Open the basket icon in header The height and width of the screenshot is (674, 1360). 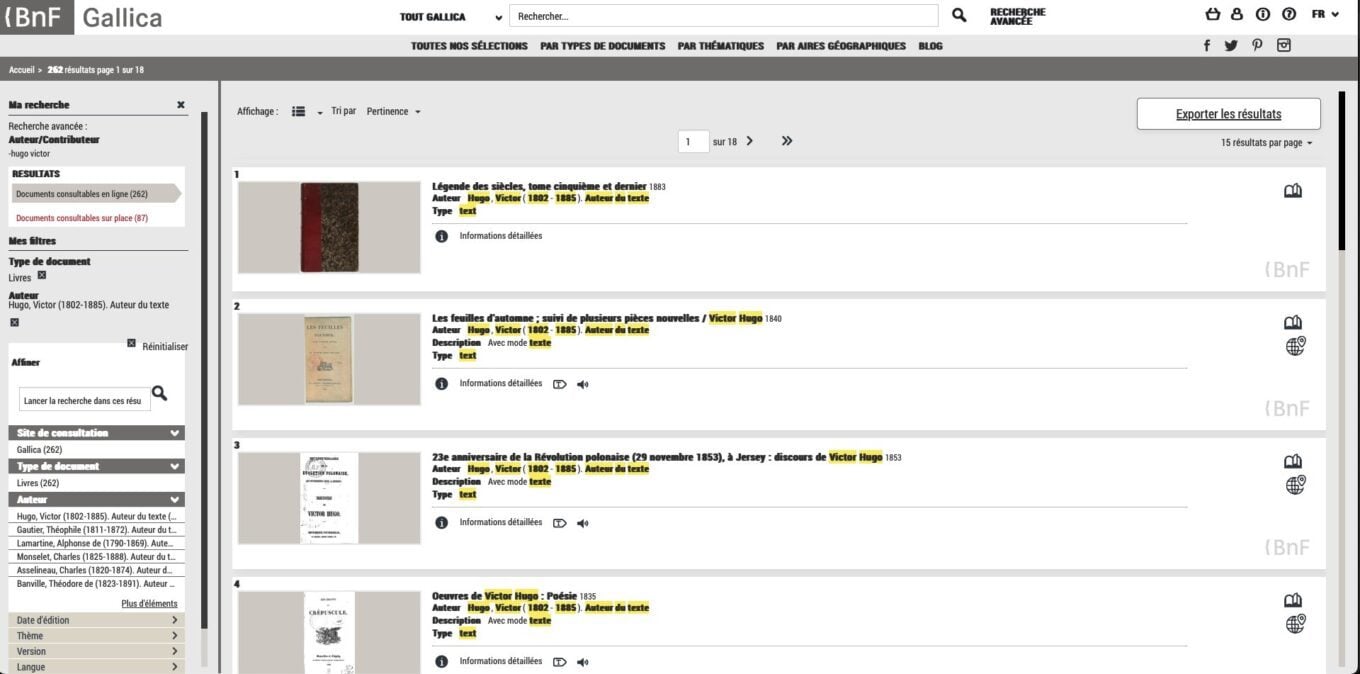coord(1213,15)
